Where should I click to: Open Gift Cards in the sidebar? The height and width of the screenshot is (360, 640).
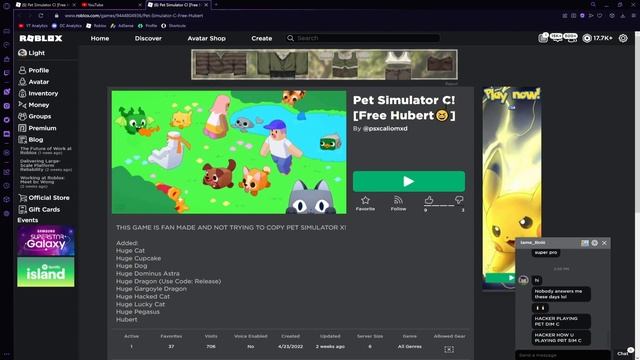pos(39,209)
